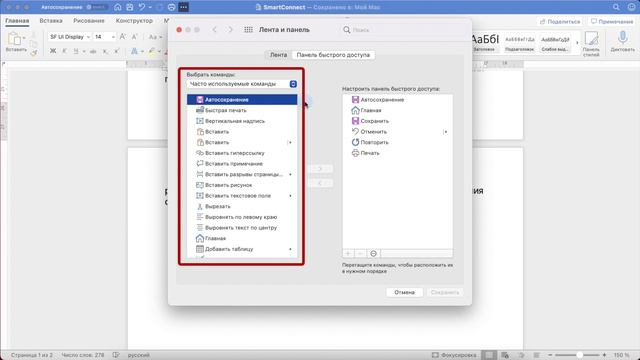The height and width of the screenshot is (360, 640).
Task: Click the back arrow in Лента и панель dialog
Action: [215, 30]
